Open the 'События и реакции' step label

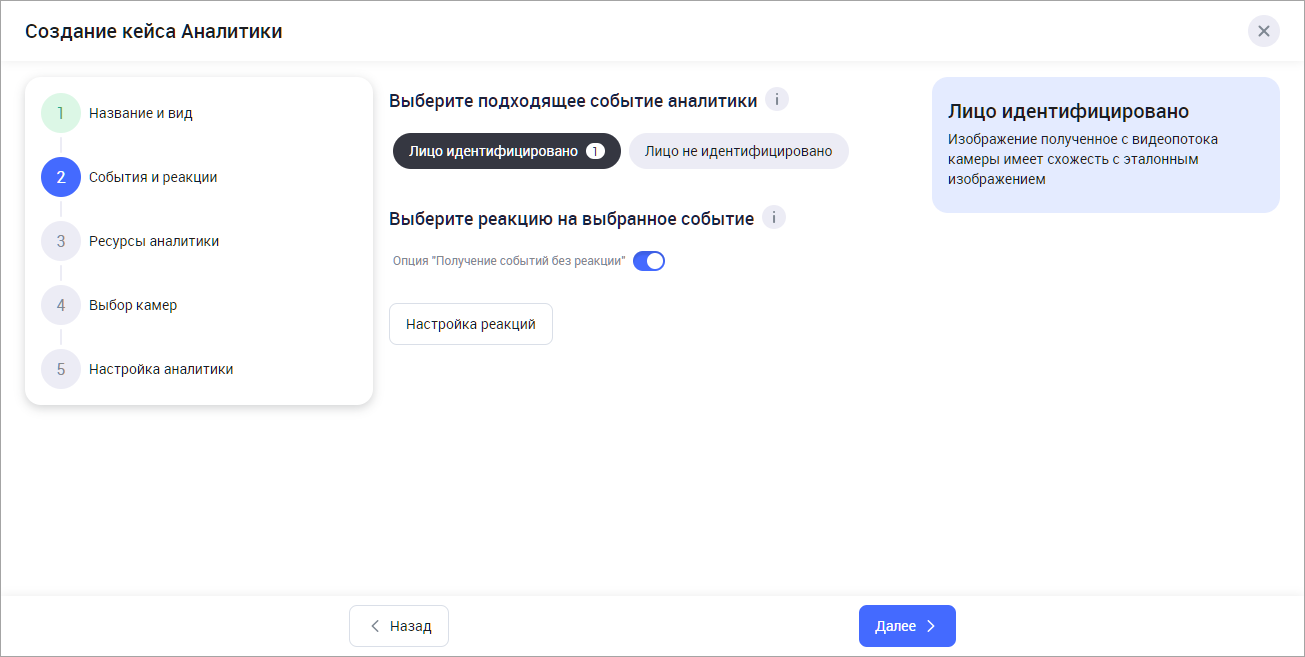coord(153,177)
